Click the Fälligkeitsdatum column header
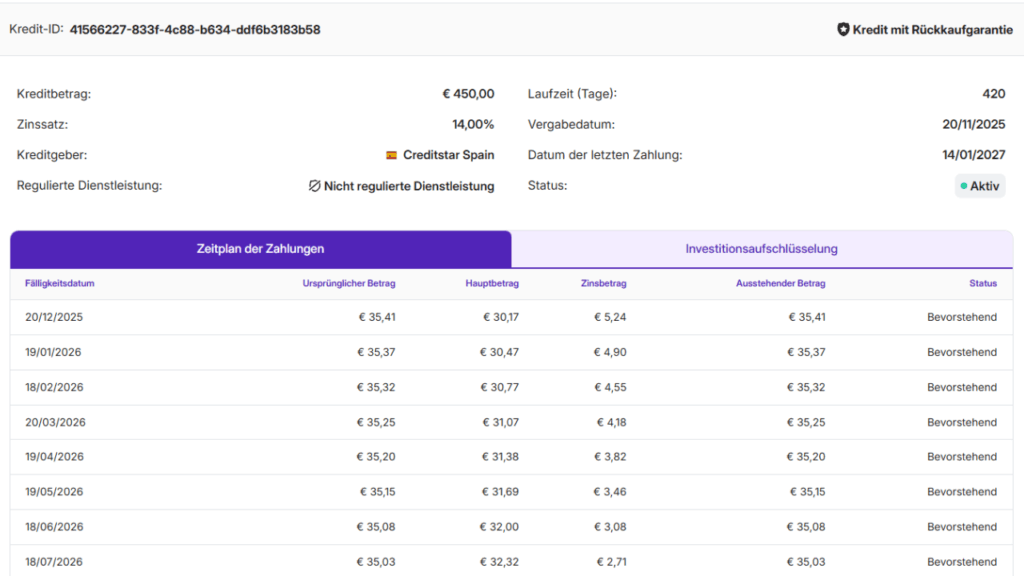This screenshot has width=1024, height=576. 60,283
